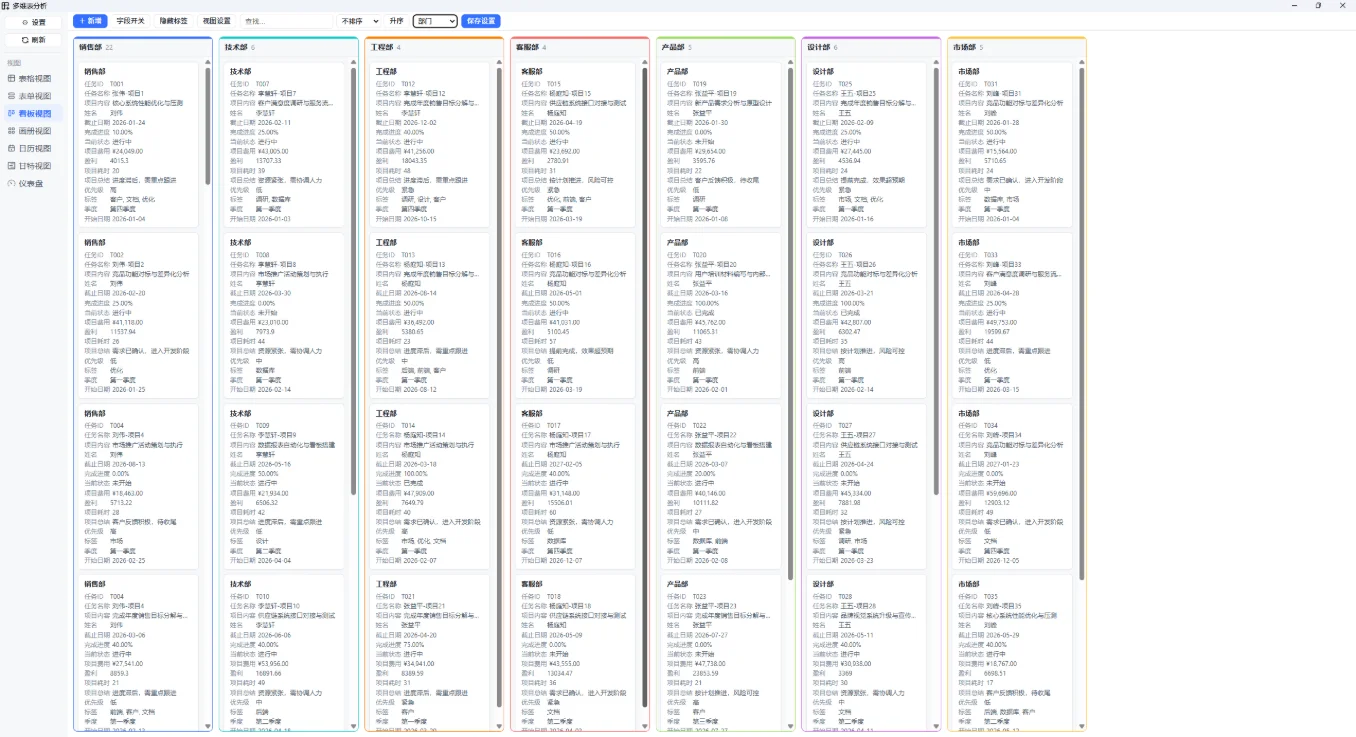Click the 设计部 column header title

pos(819,47)
